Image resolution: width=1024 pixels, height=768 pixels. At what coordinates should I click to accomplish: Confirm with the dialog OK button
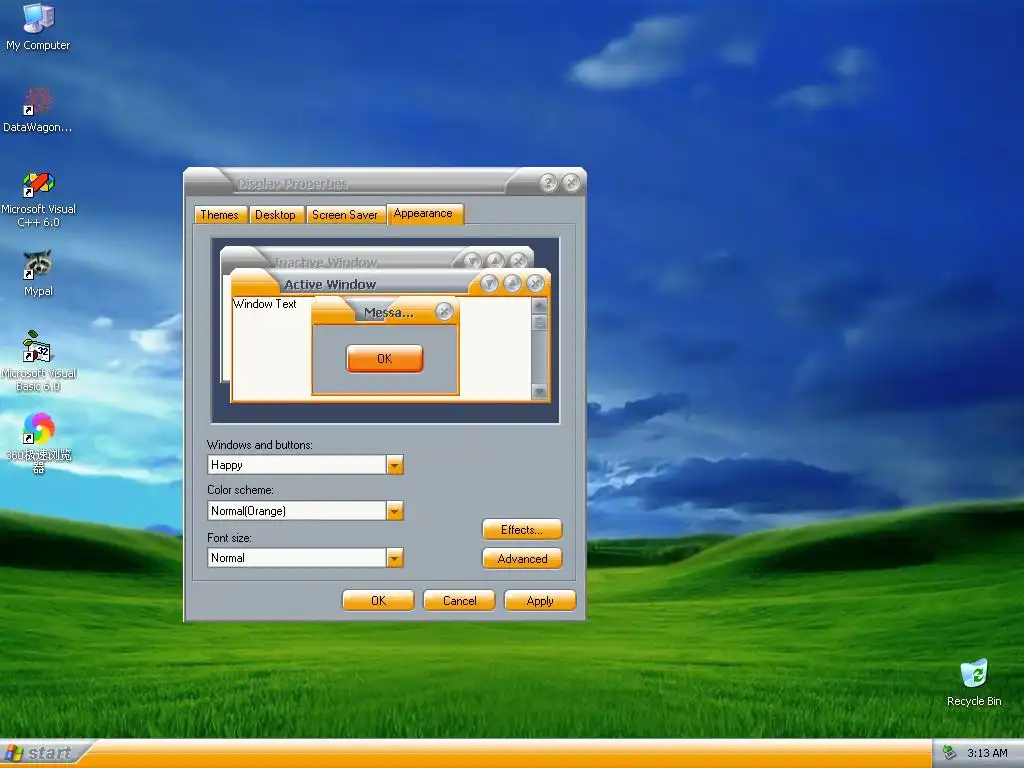378,601
